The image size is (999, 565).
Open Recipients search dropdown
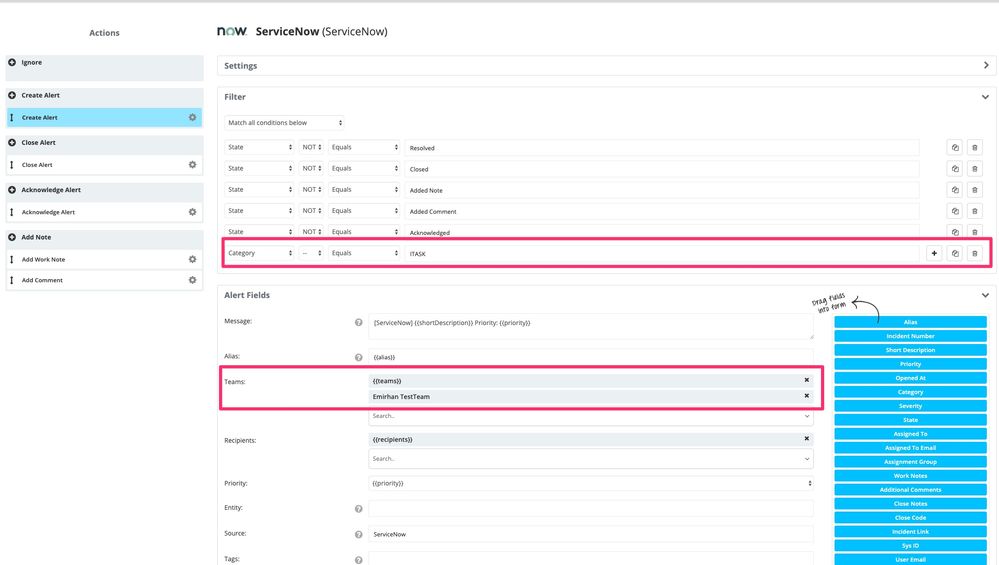tap(591, 459)
